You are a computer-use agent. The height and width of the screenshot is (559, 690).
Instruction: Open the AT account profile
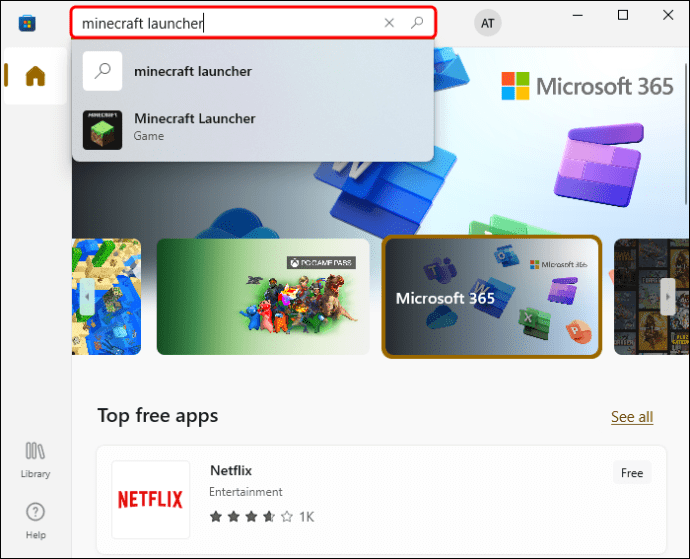pyautogui.click(x=488, y=23)
